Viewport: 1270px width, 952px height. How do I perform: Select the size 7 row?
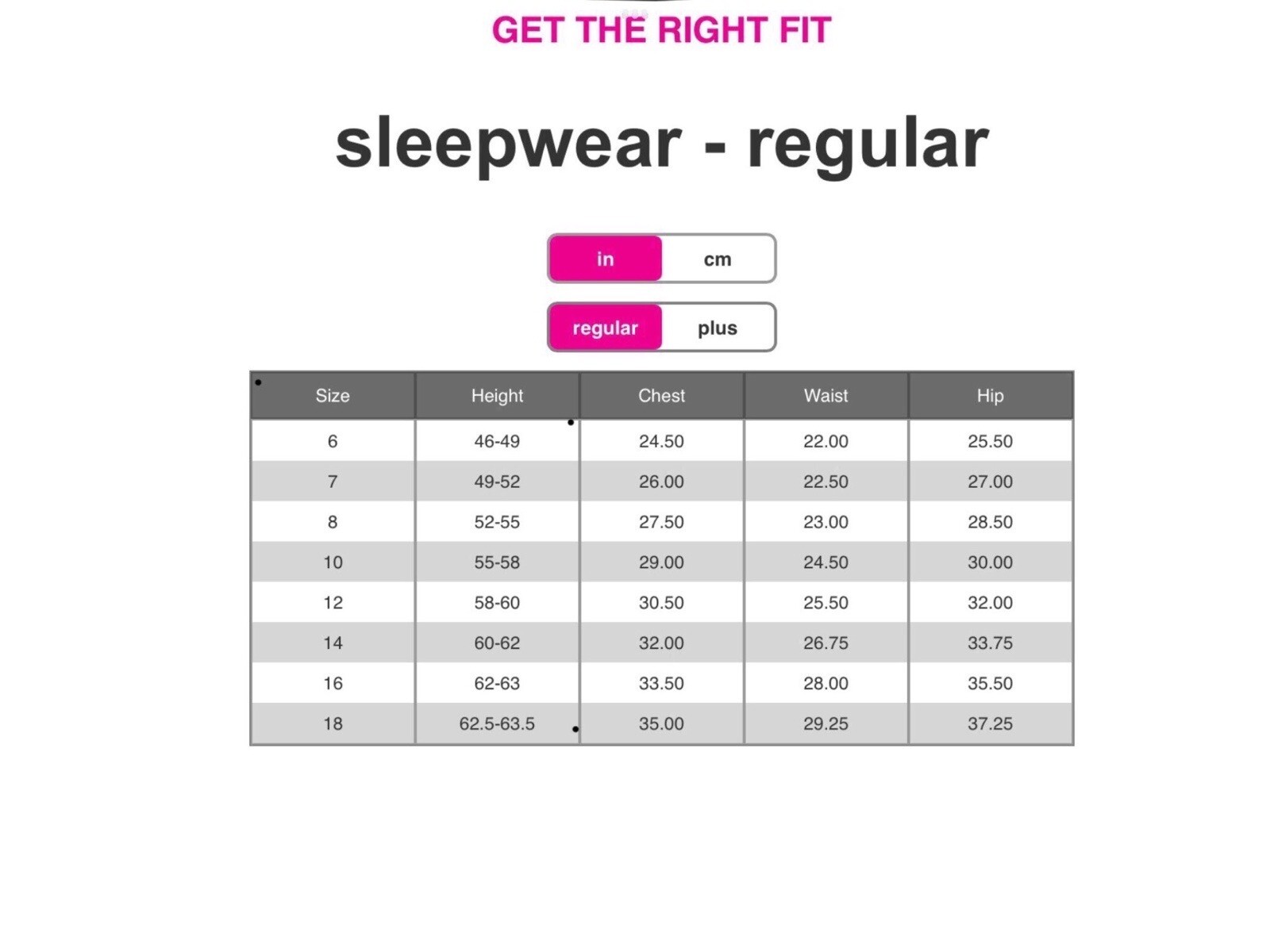tap(662, 482)
